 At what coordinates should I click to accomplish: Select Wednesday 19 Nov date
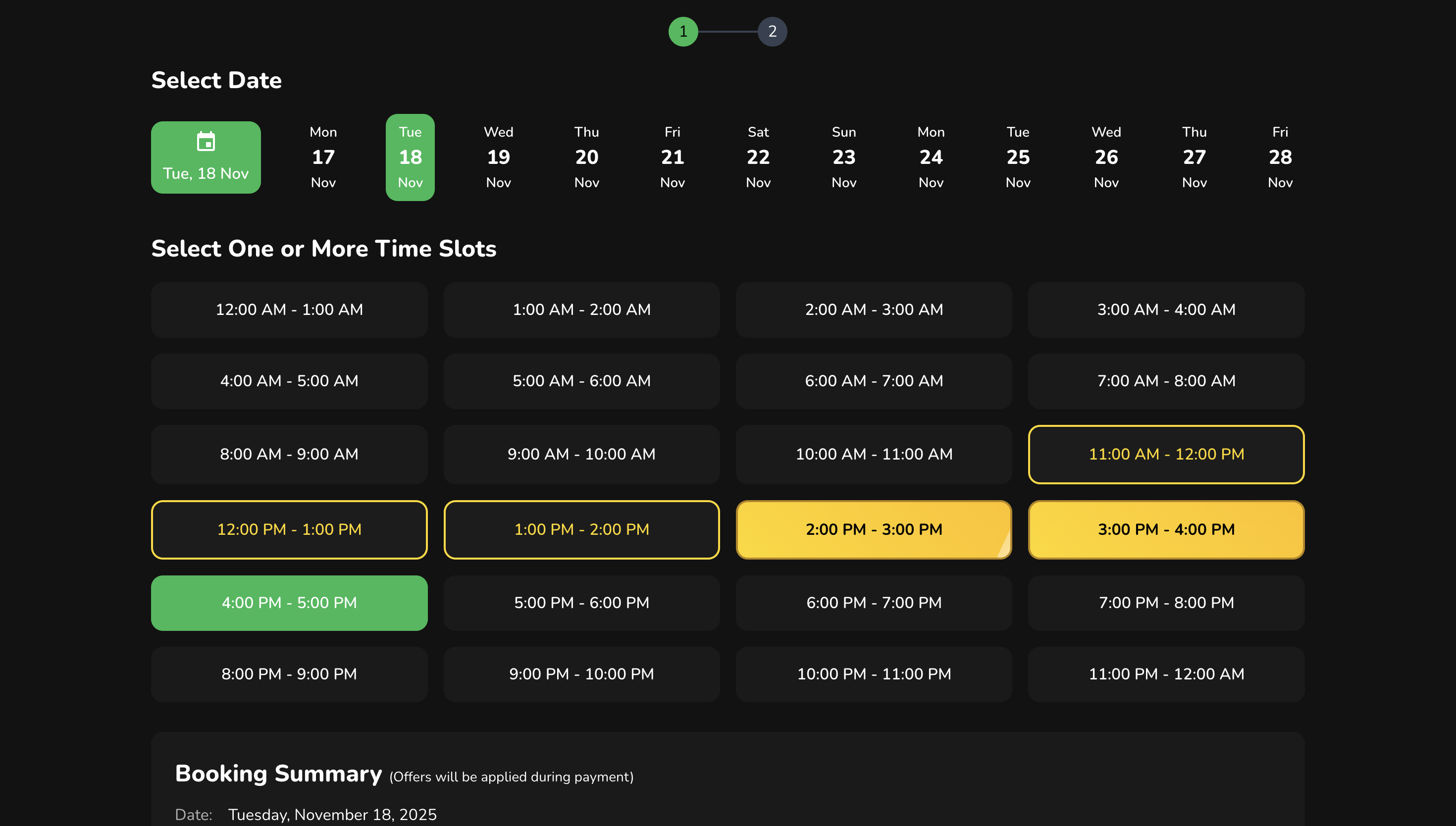point(498,157)
